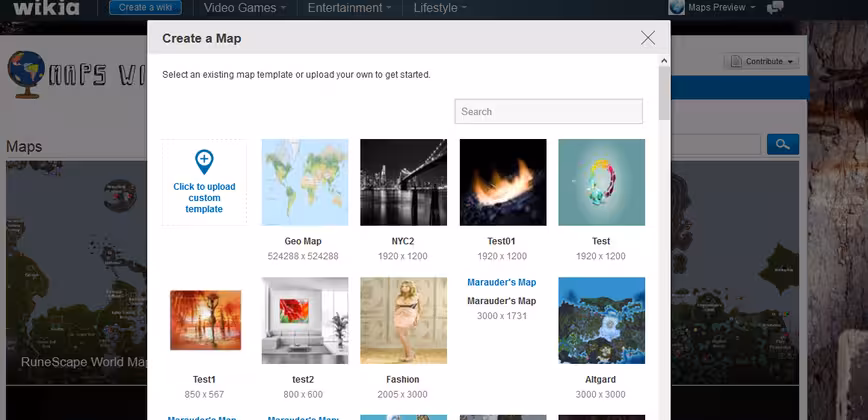Select the Geo Map template thumbnail
Image resolution: width=868 pixels, height=420 pixels.
click(x=305, y=182)
